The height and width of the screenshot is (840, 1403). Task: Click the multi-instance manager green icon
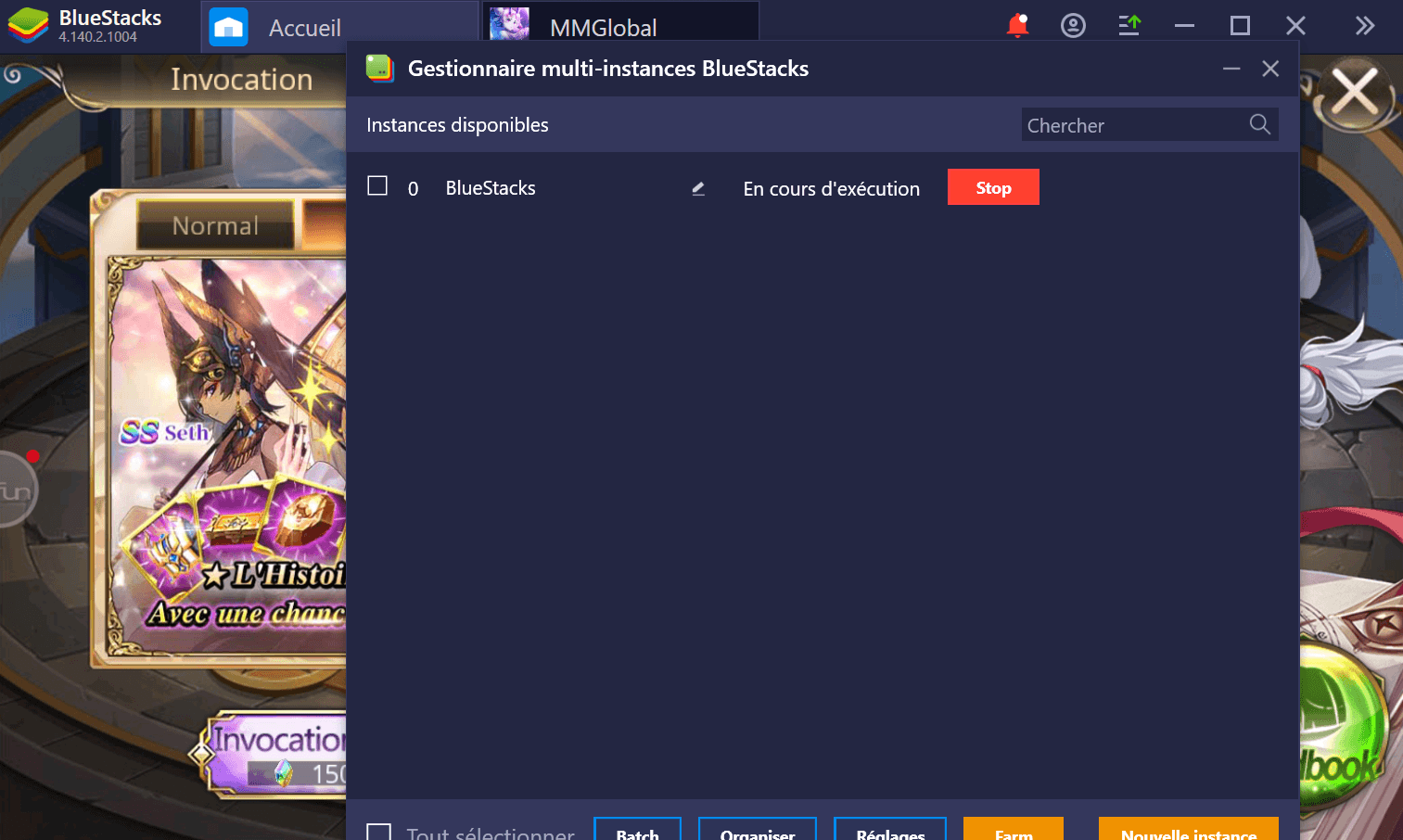(x=379, y=68)
